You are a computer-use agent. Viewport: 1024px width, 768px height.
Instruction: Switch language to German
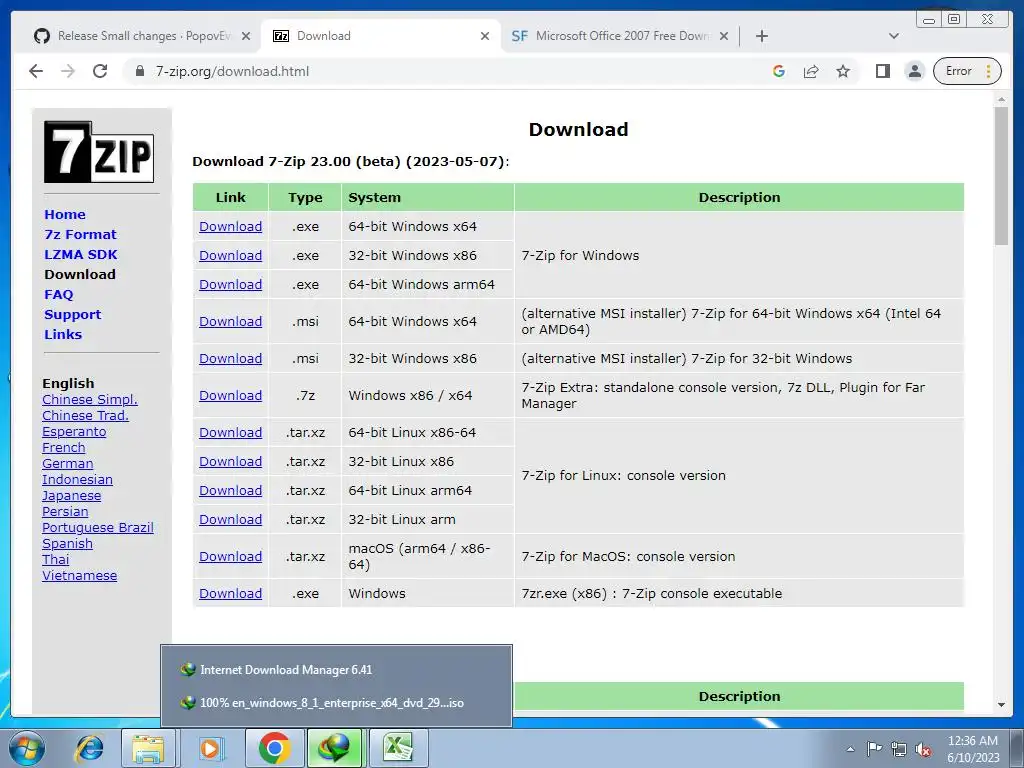tap(67, 464)
